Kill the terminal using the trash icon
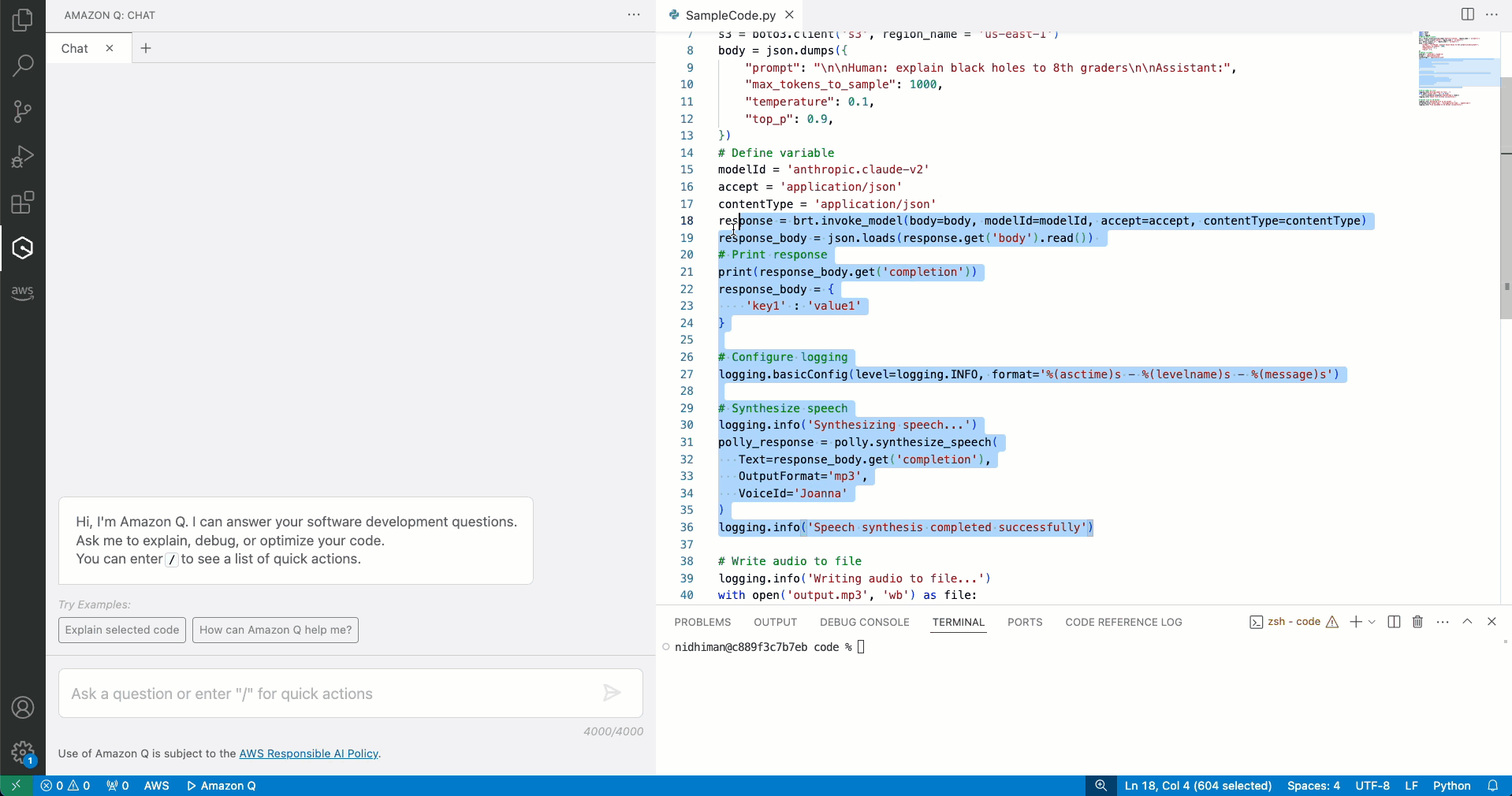1512x796 pixels. pos(1417,622)
